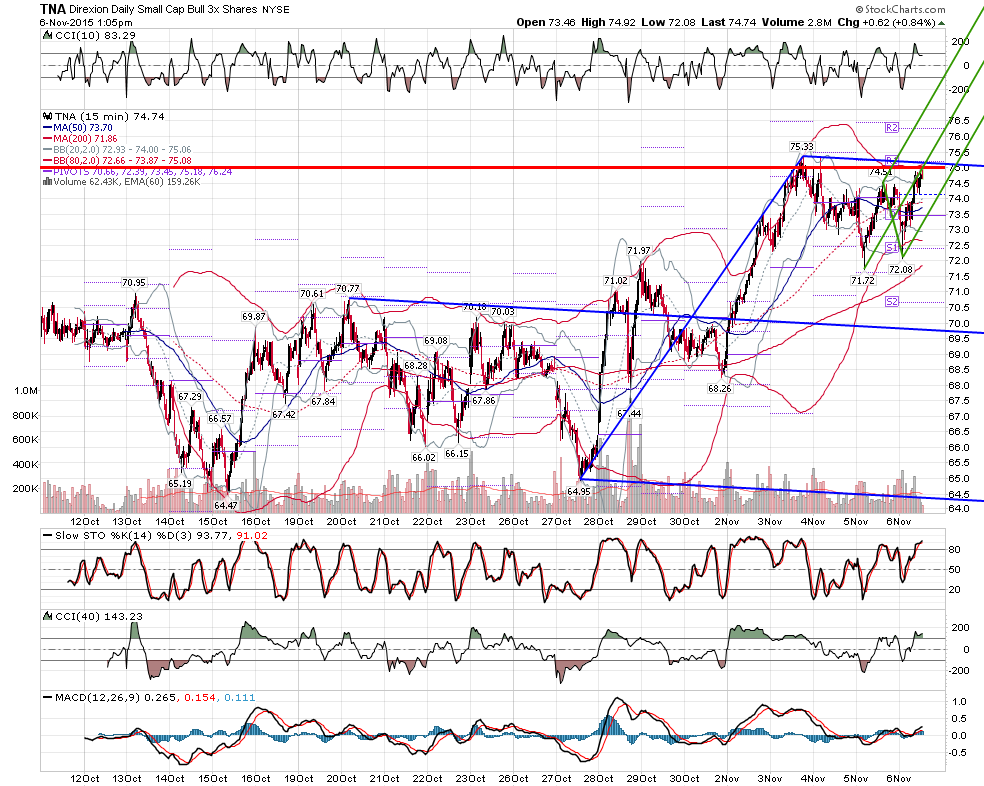984x786 pixels.
Task: Click the 64.47 low price label
Action: pos(226,505)
